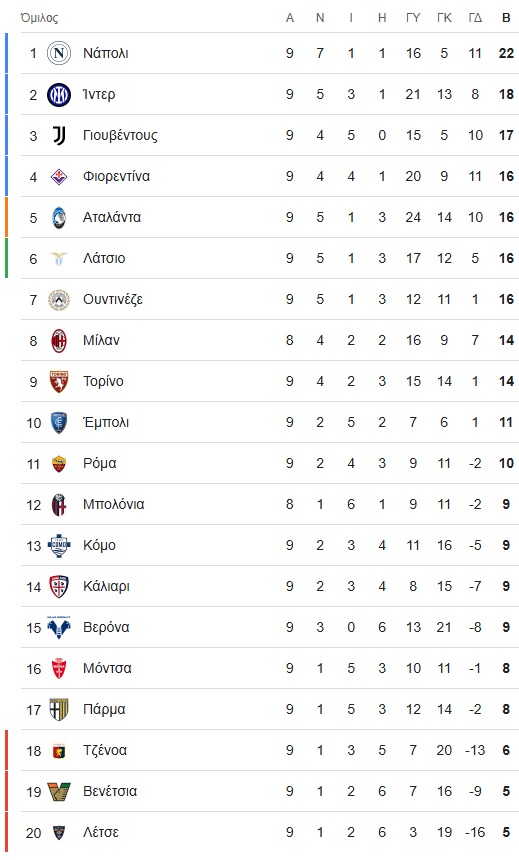Click the Inter club crest icon

(x=59, y=94)
